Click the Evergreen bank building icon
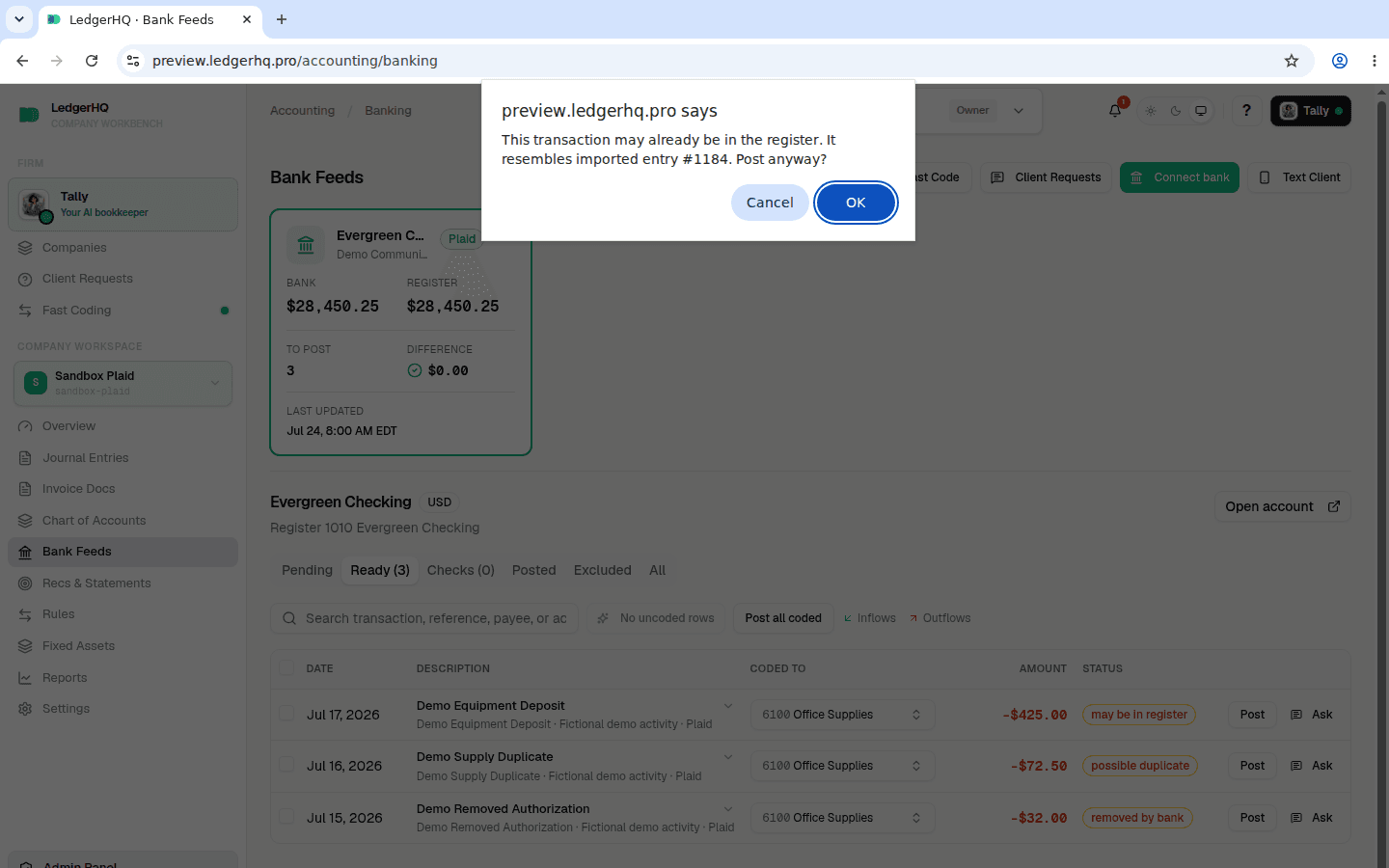The image size is (1389, 868). pos(306,245)
